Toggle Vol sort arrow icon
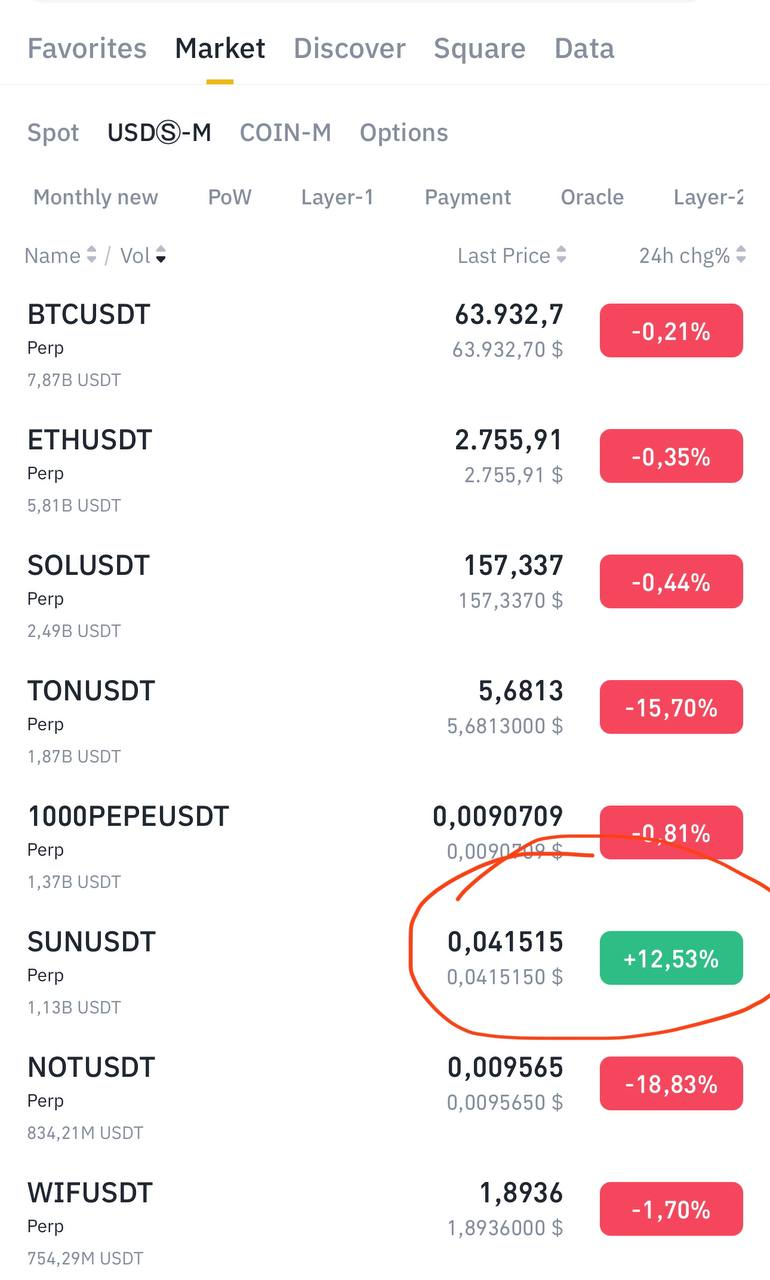 pyautogui.click(x=161, y=256)
